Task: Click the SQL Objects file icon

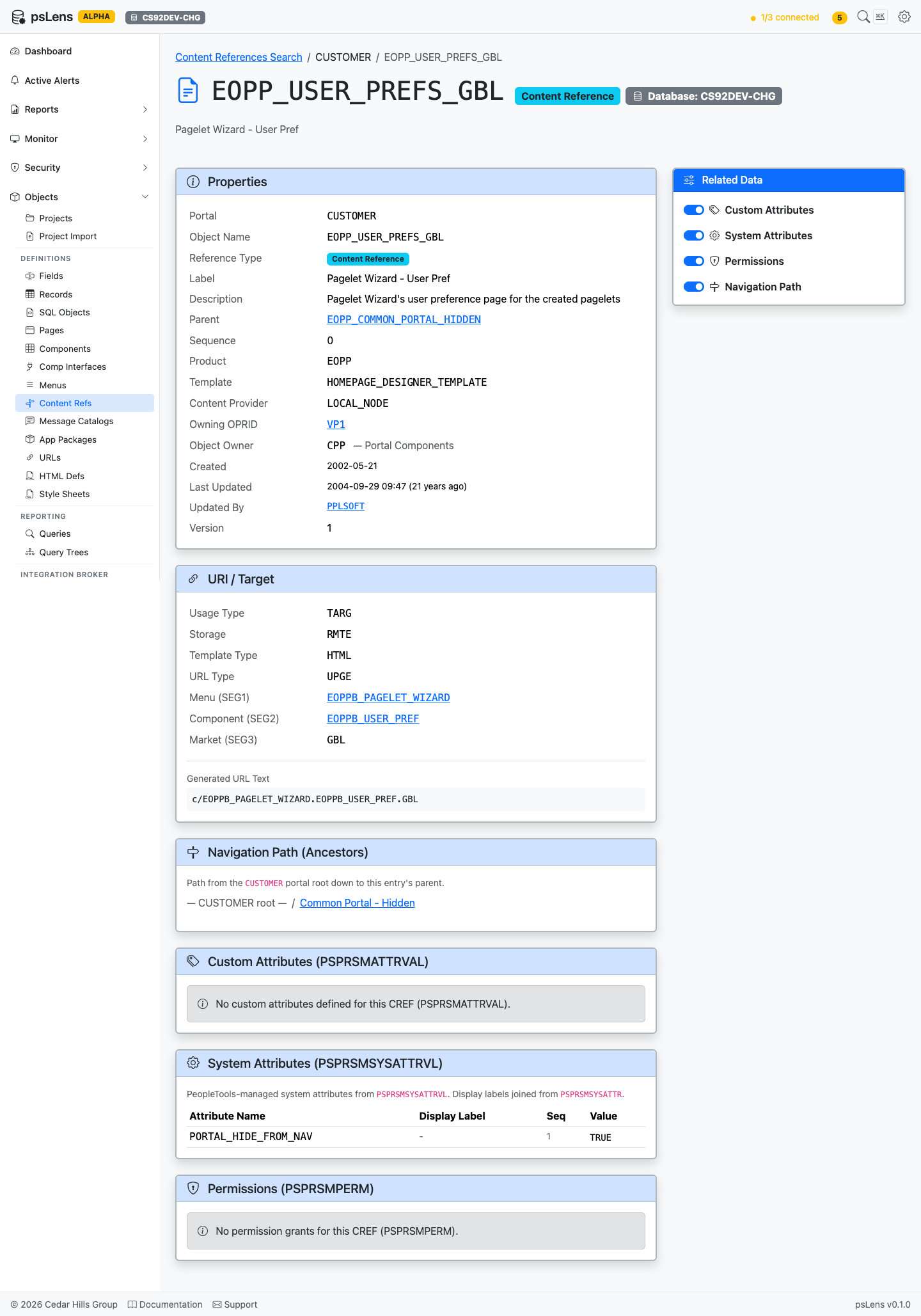Action: [30, 312]
